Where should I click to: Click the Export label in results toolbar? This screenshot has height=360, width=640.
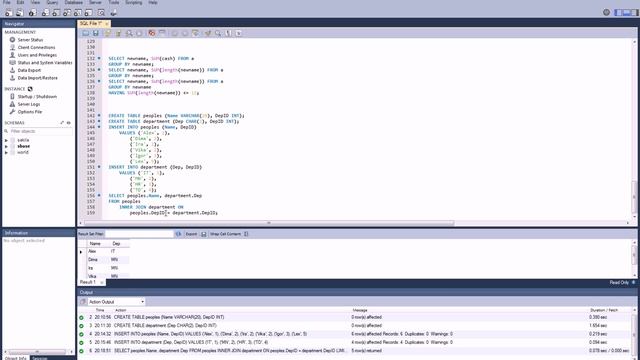coord(191,234)
